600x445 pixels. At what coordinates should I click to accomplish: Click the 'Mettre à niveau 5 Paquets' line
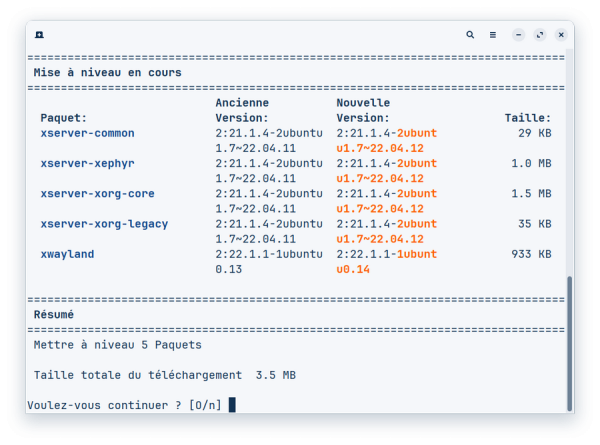point(117,345)
